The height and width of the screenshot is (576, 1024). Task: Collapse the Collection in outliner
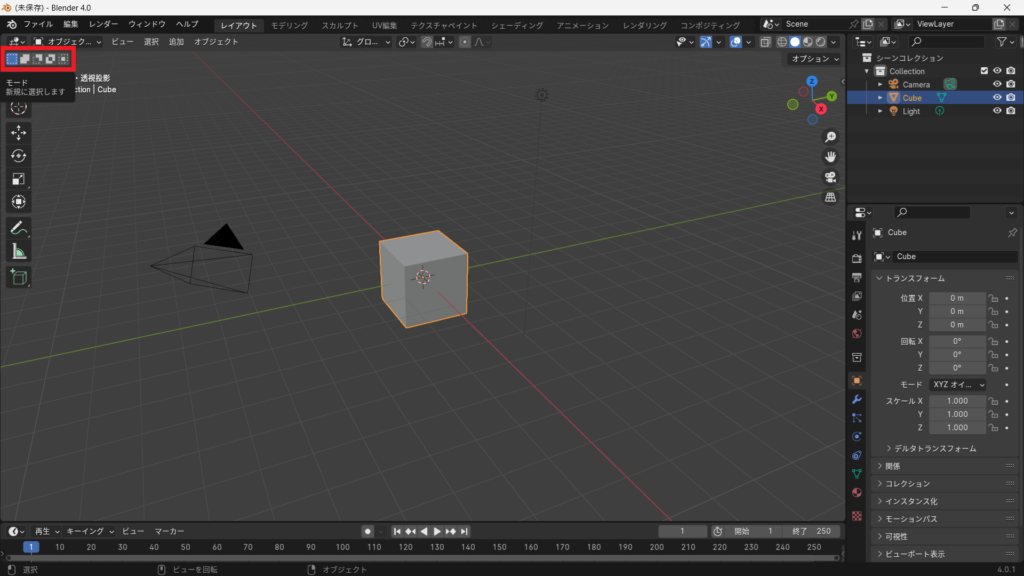tap(867, 71)
